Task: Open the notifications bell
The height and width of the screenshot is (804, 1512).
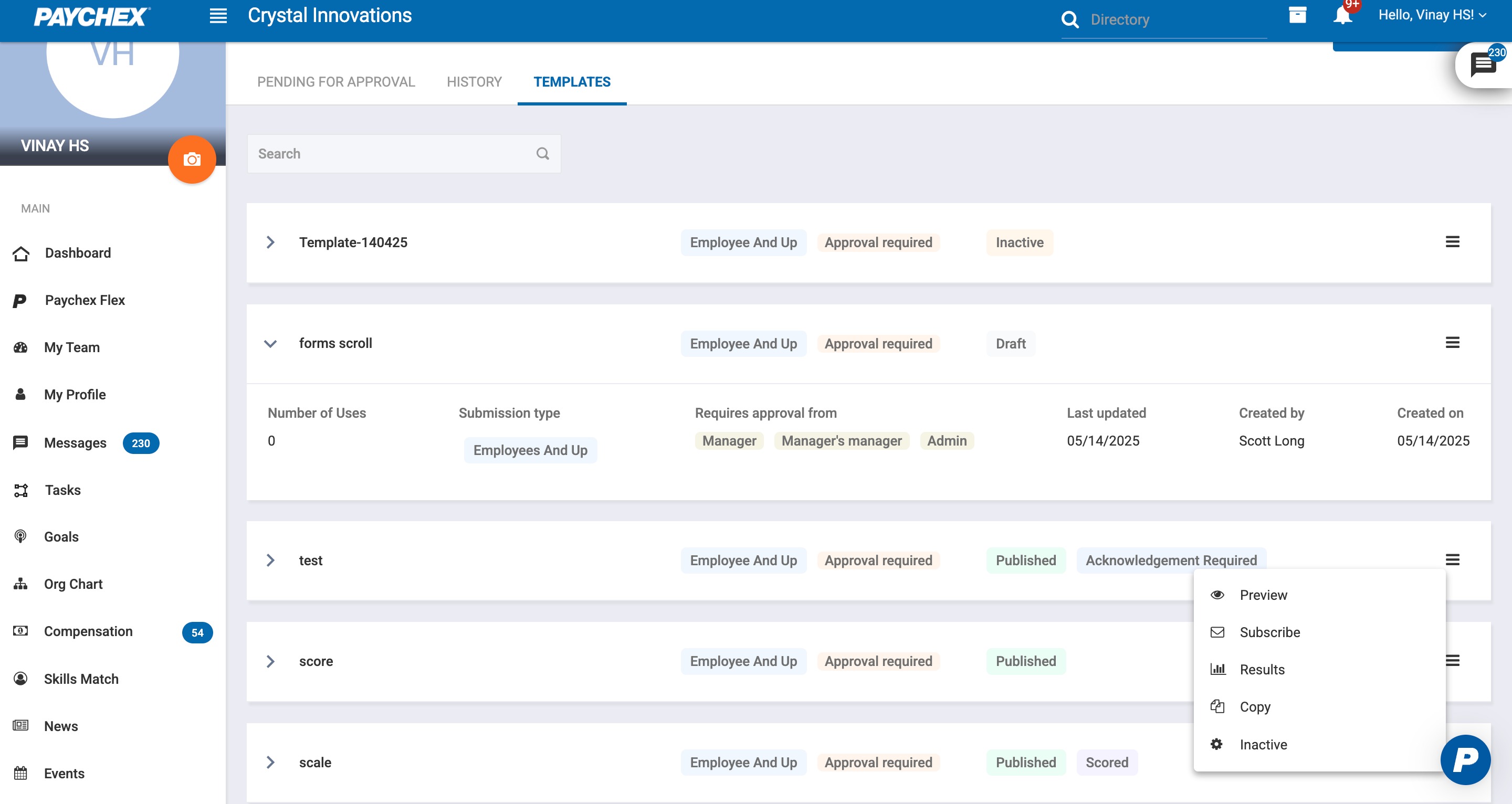Action: pyautogui.click(x=1342, y=16)
